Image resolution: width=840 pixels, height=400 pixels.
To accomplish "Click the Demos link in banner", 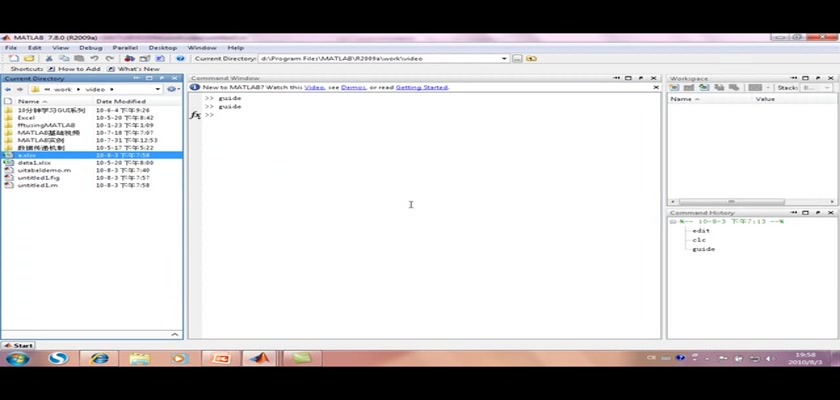I will 353,87.
